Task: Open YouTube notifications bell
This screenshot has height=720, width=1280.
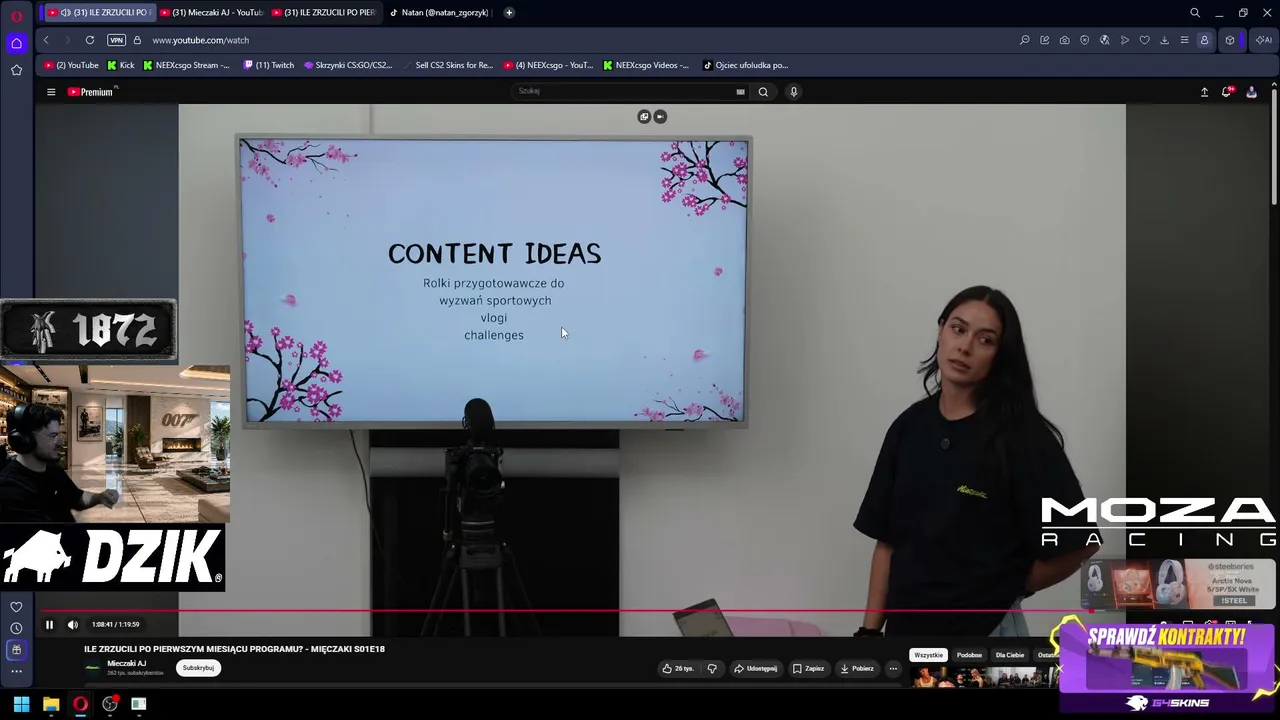Action: [1227, 92]
